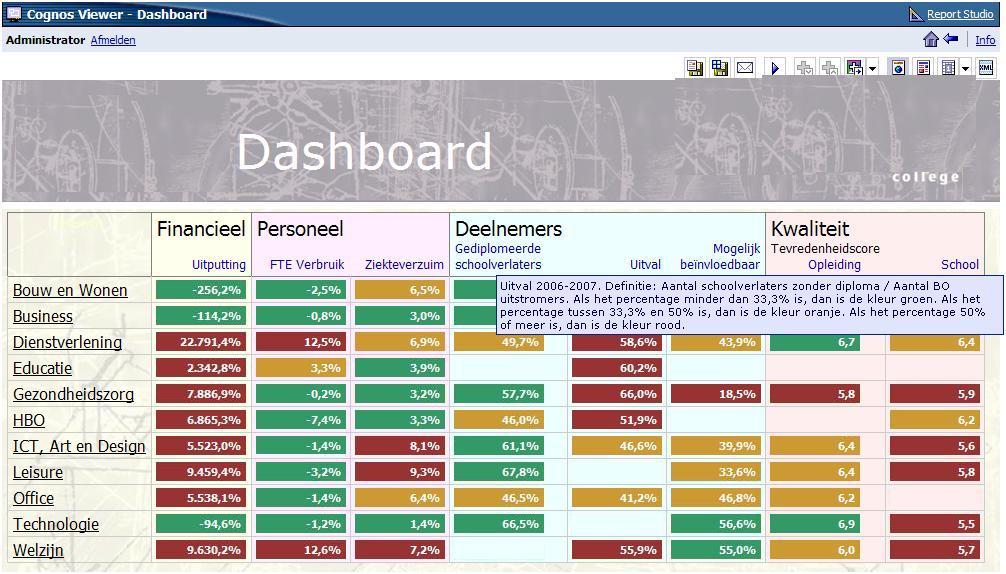
Task: Click the Gediplomeerde schoolverlaters column header
Action: 498,257
